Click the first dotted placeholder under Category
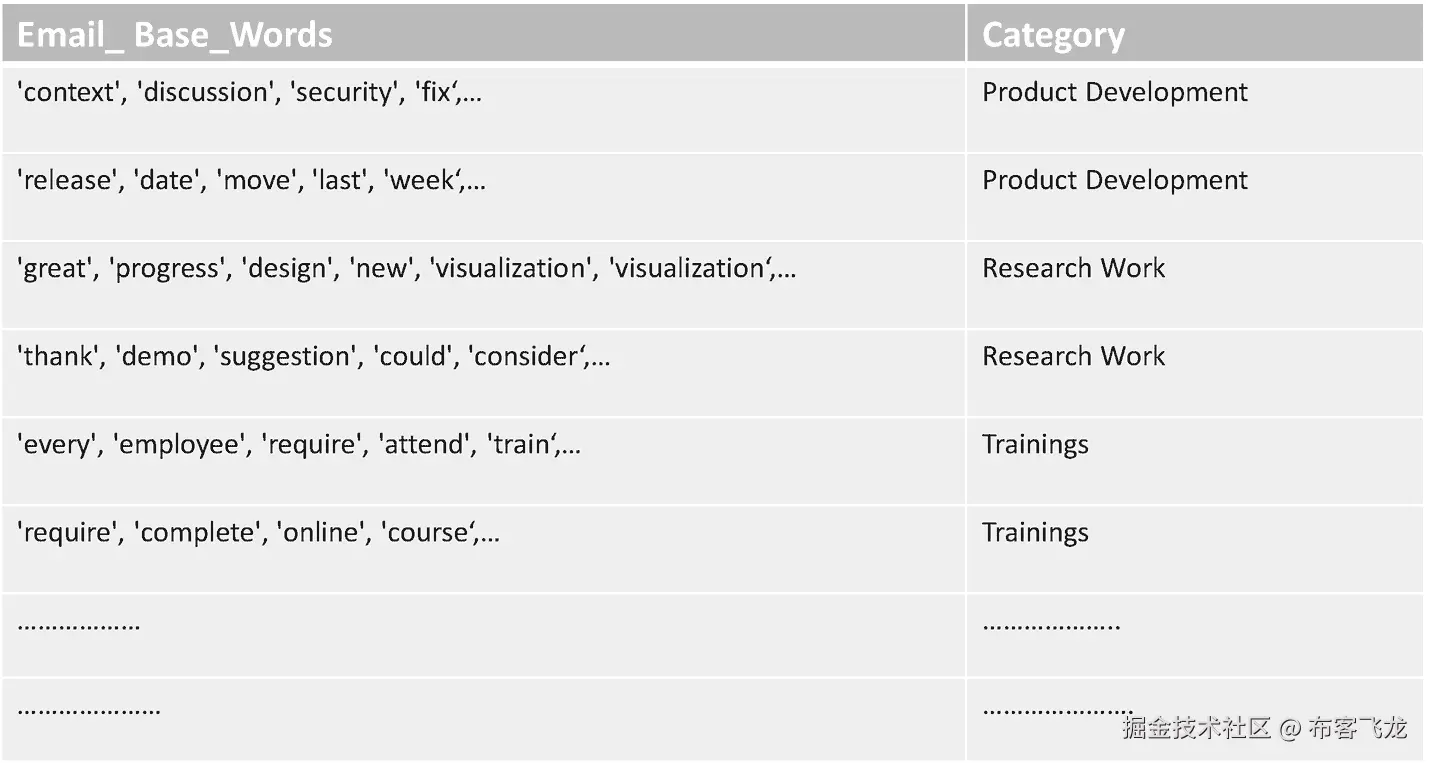The image size is (1429, 763). tap(1051, 627)
